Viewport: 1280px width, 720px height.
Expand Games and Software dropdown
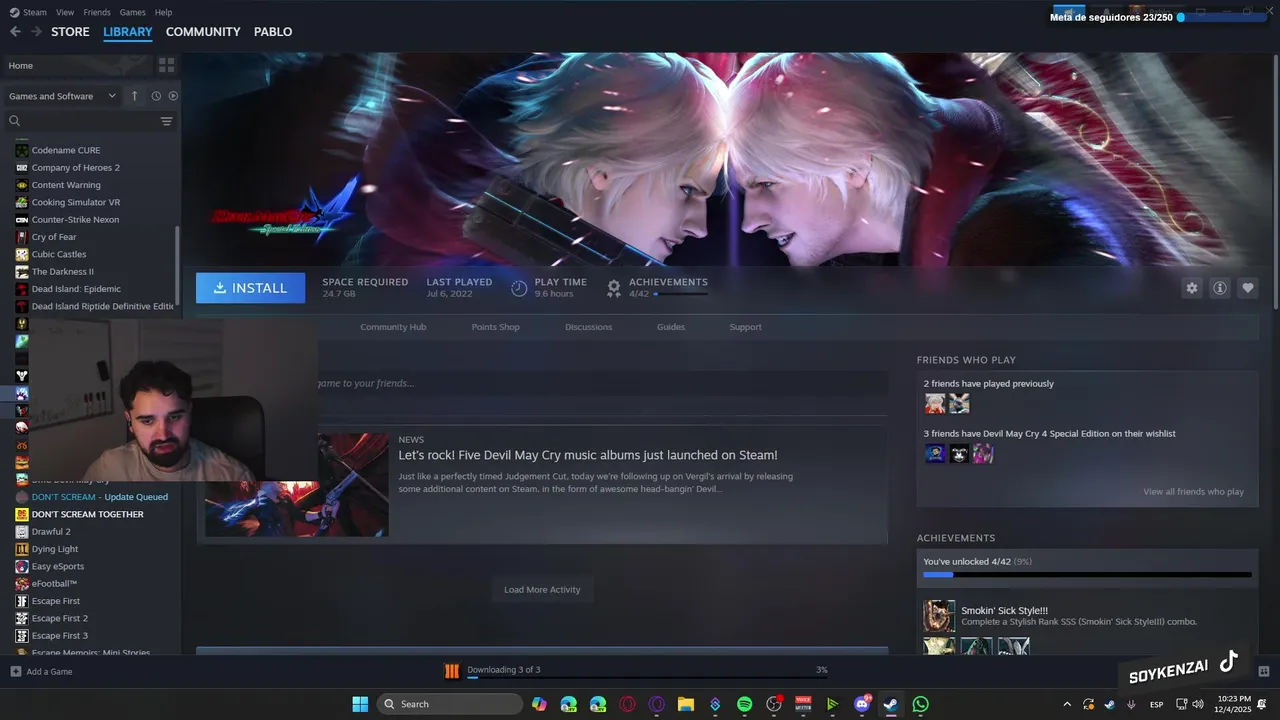click(63, 96)
